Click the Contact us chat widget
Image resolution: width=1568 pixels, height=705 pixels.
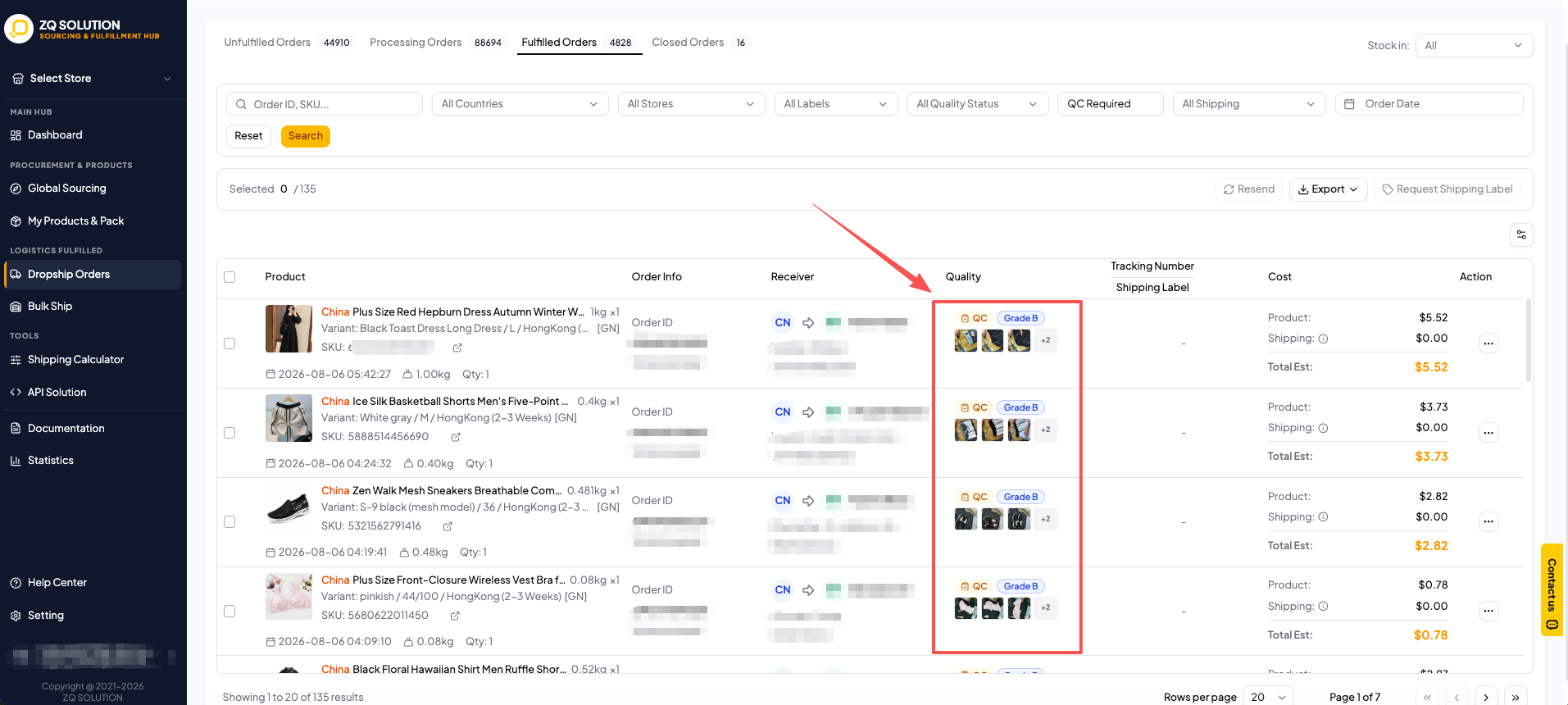coord(1552,589)
